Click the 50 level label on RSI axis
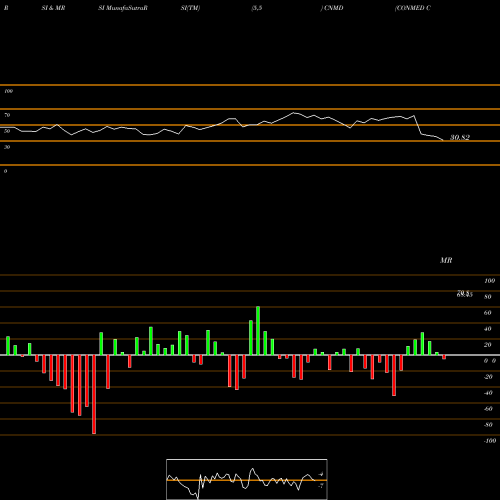 click(x=7, y=131)
